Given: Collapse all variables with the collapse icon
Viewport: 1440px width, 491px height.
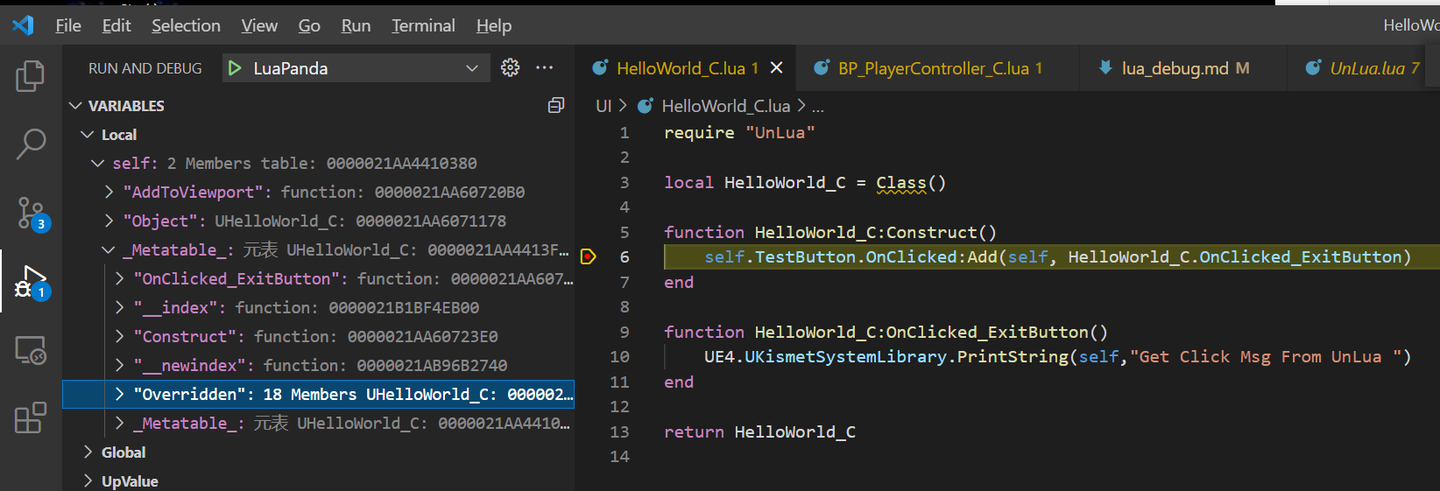Looking at the screenshot, I should pyautogui.click(x=556, y=106).
